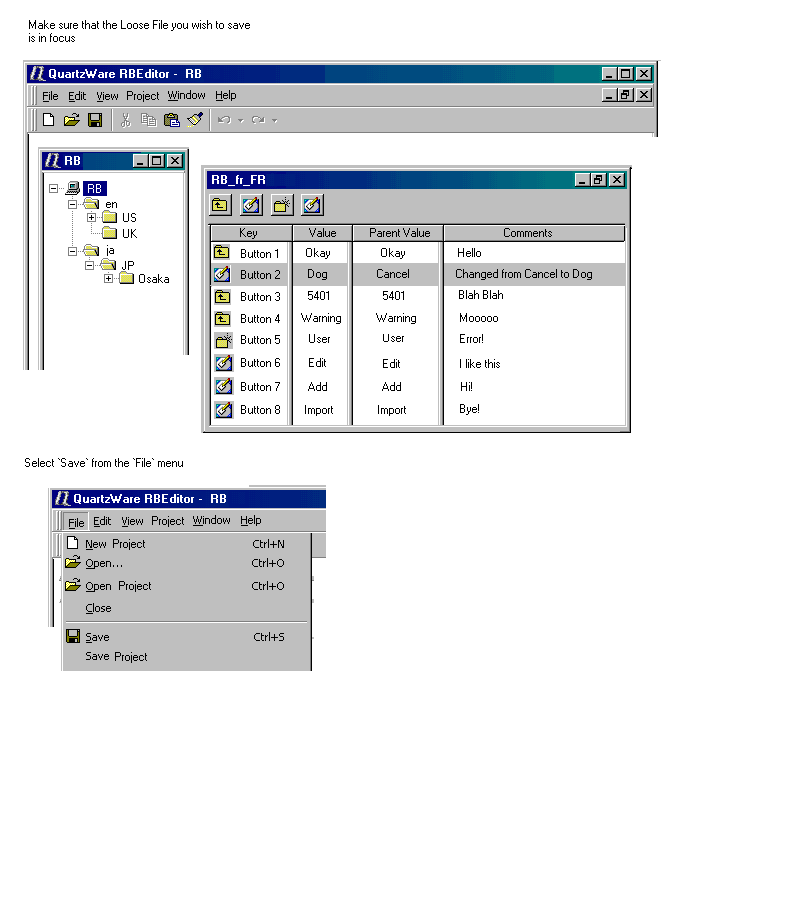Click the 'Mooooo' comment cell
The image size is (802, 915).
(479, 318)
